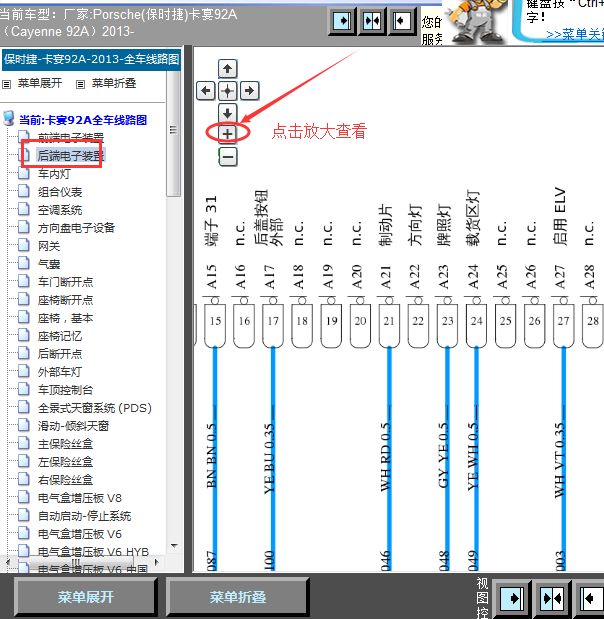Screen dimensions: 604x619
Task: Open 右保险丝盒 diagram entry
Action: tap(66, 480)
